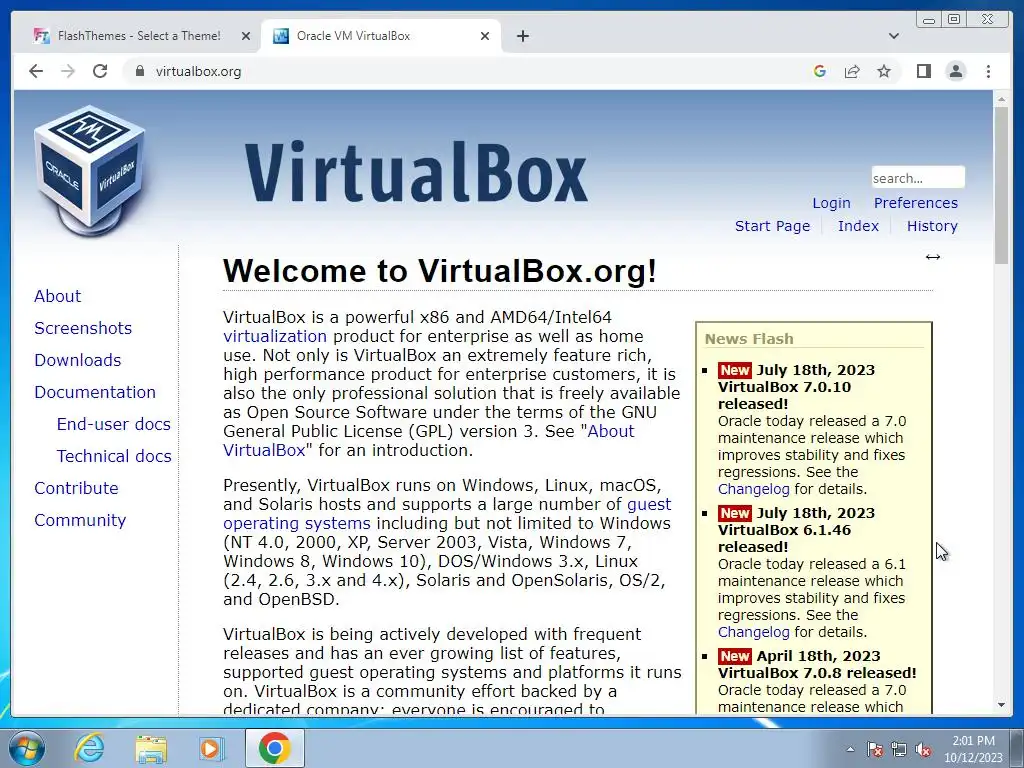The height and width of the screenshot is (768, 1024).
Task: Click the page's vertical scrollbar thumb
Action: pos(1001,185)
